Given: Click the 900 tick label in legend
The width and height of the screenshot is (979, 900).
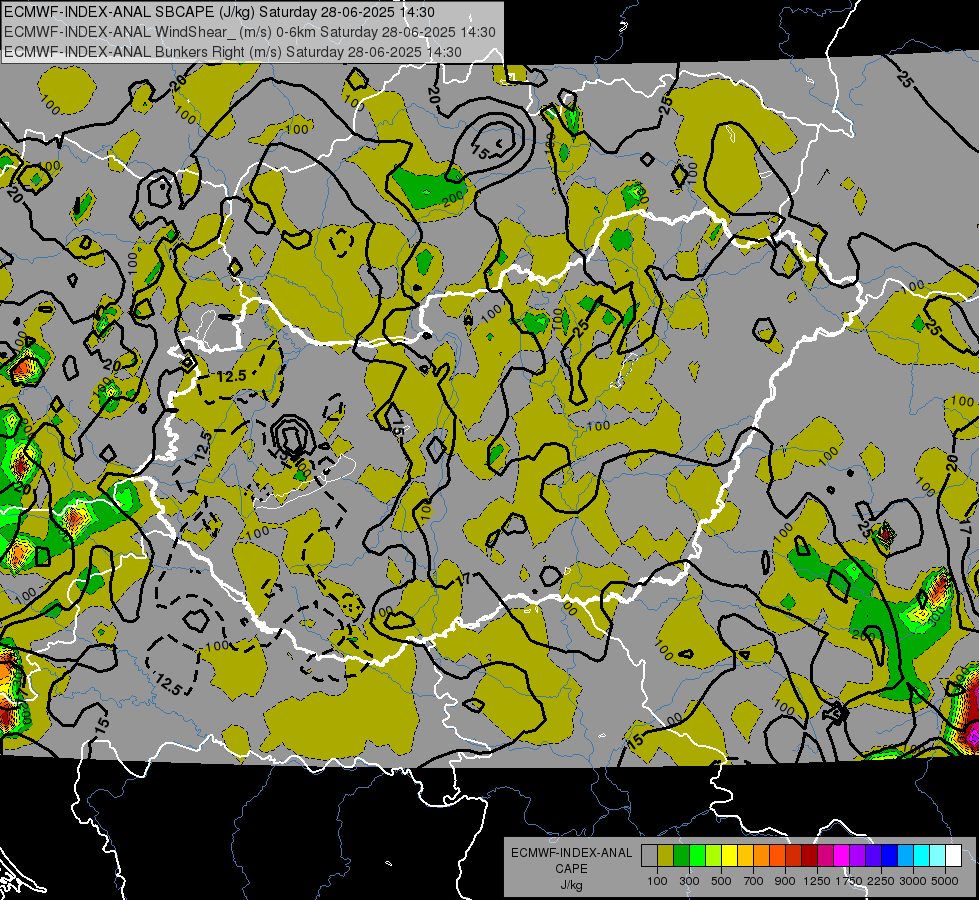Looking at the screenshot, I should click(x=785, y=881).
